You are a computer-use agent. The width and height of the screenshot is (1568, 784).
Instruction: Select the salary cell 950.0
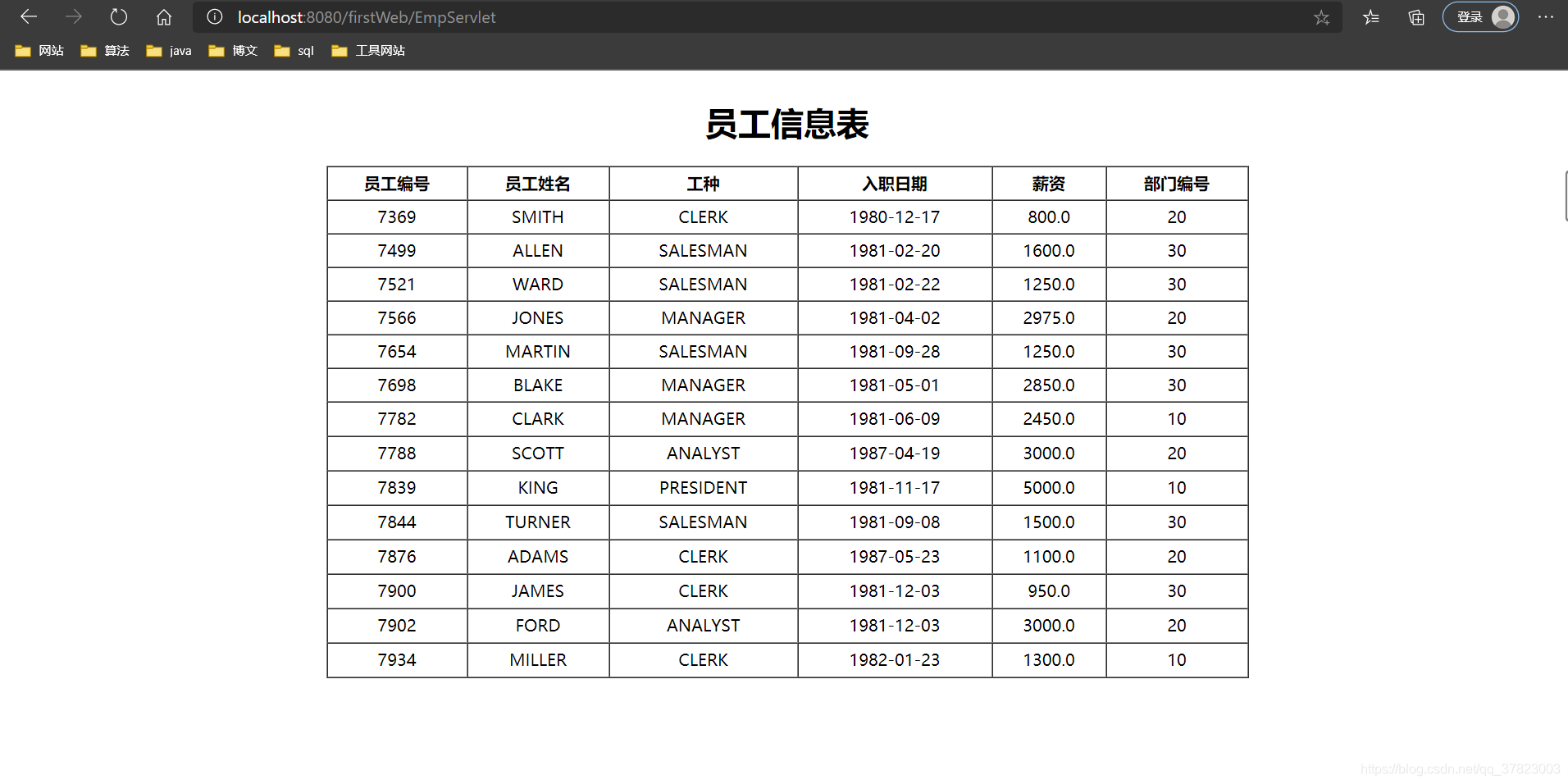click(x=1049, y=591)
